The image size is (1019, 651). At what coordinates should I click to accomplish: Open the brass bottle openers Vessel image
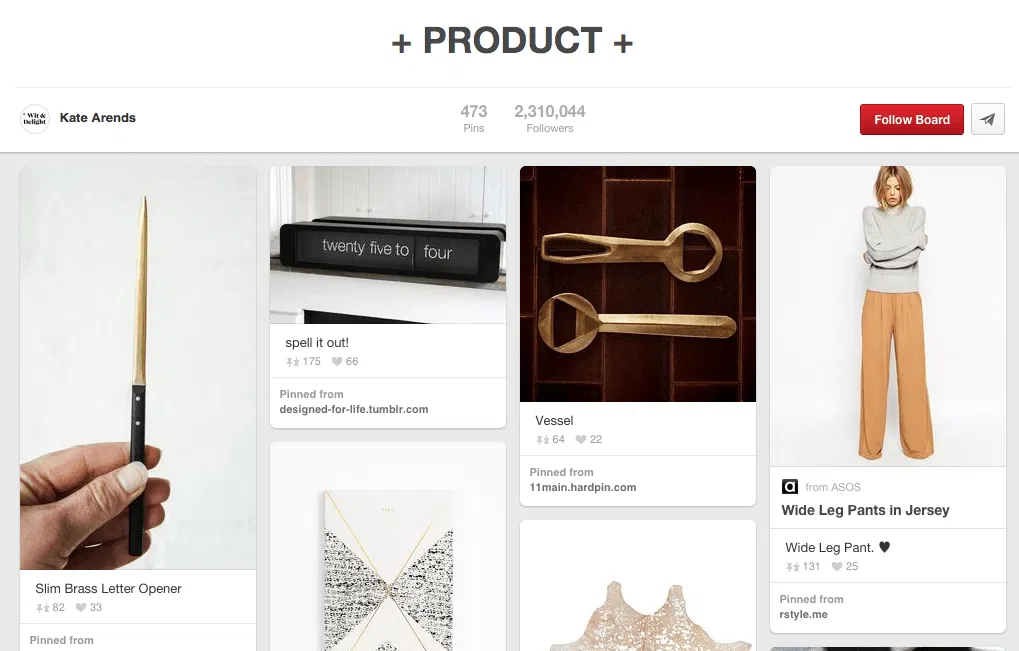pyautogui.click(x=638, y=284)
